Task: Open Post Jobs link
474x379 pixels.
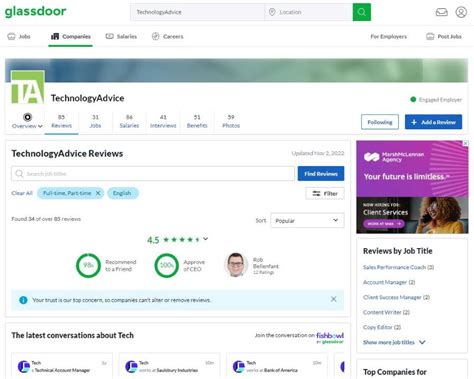Action: point(444,36)
